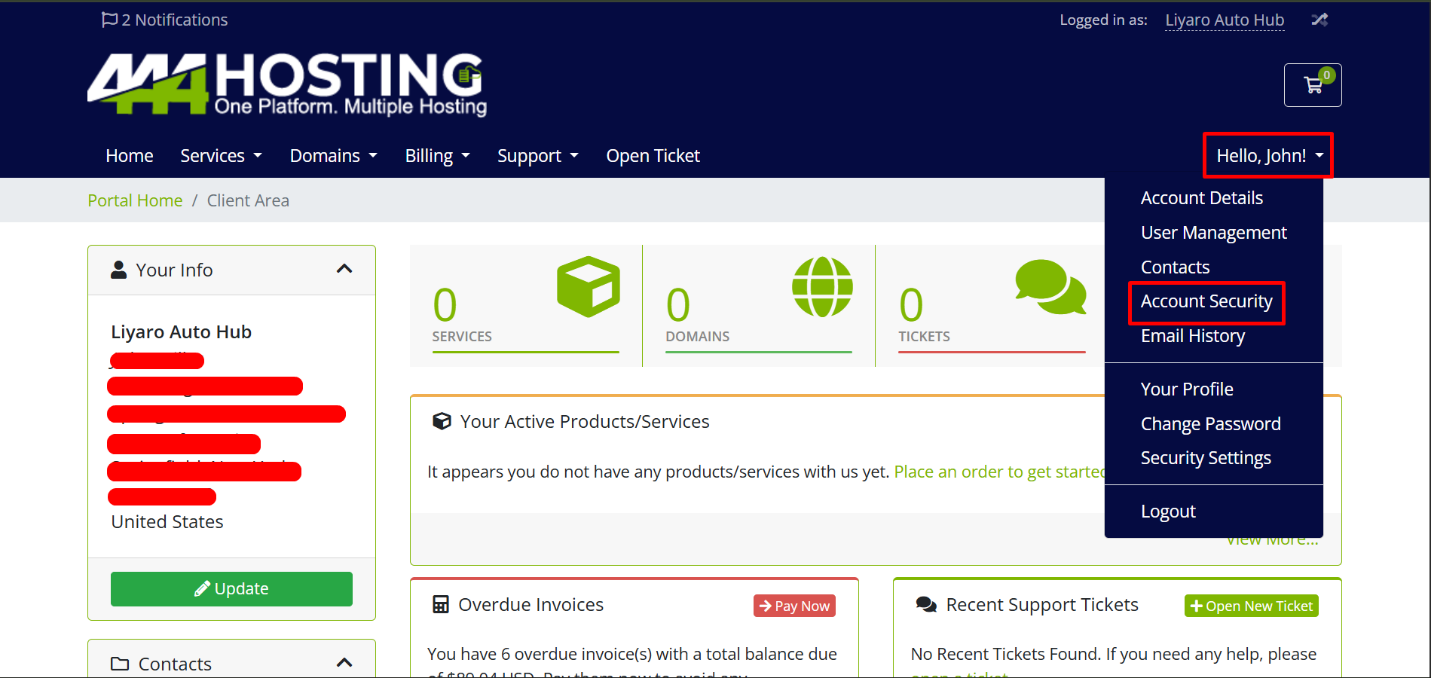Open the Billing dropdown menu
This screenshot has height=678, width=1431.
pos(437,156)
